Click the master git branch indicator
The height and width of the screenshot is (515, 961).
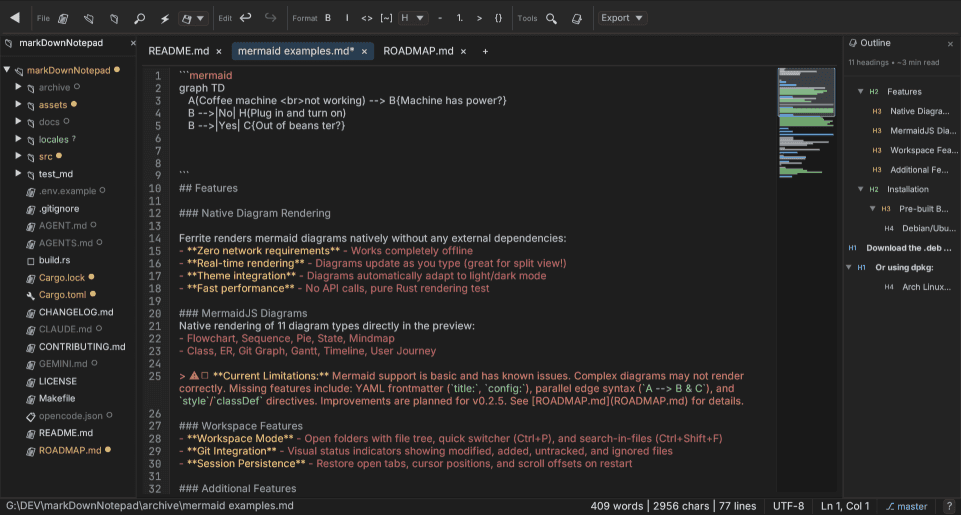coord(906,506)
